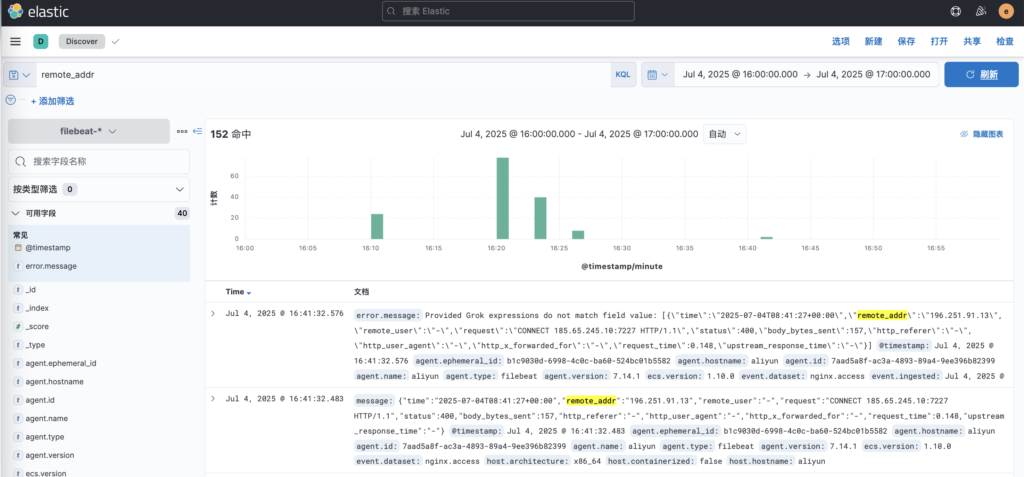Open the 按类型筛选 filter dropdown
Screen dimensions: 1024x477
(x=99, y=189)
